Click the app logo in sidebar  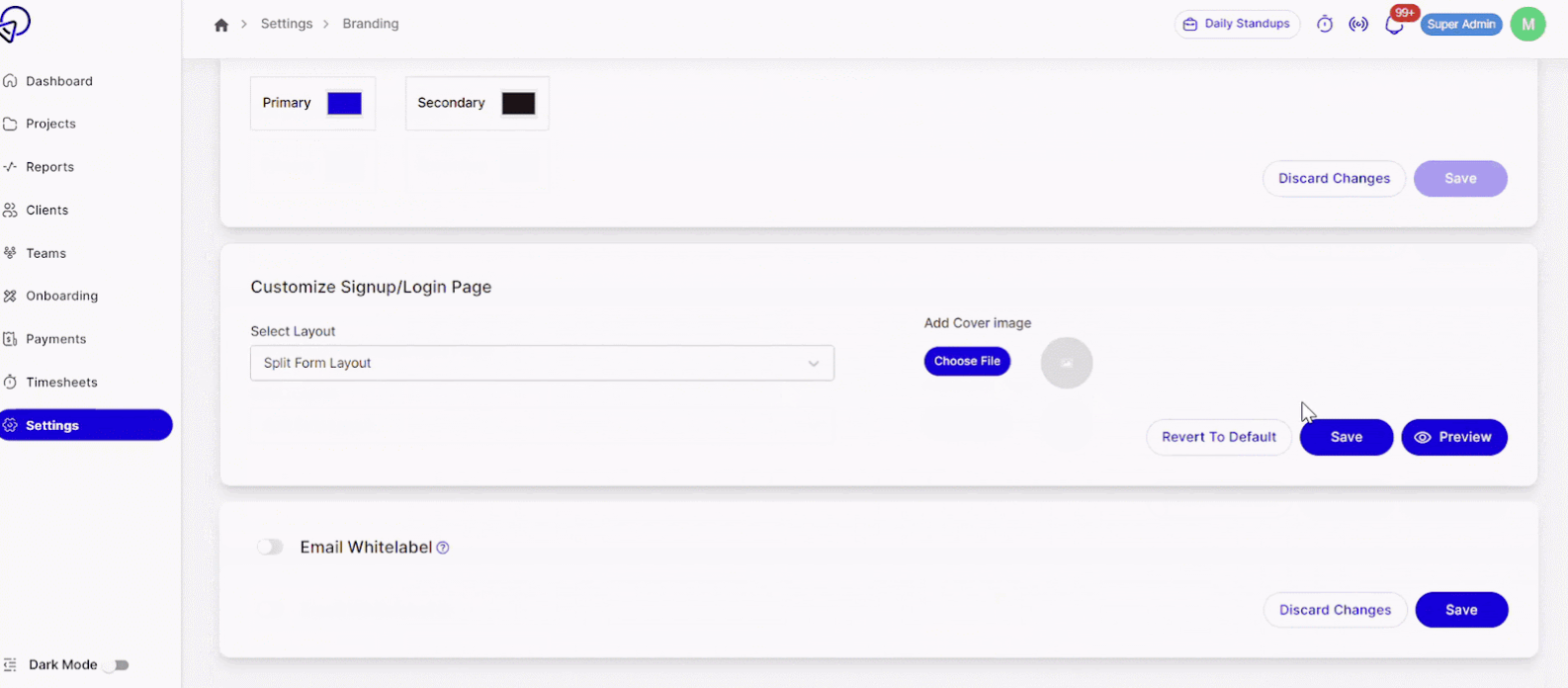(14, 24)
